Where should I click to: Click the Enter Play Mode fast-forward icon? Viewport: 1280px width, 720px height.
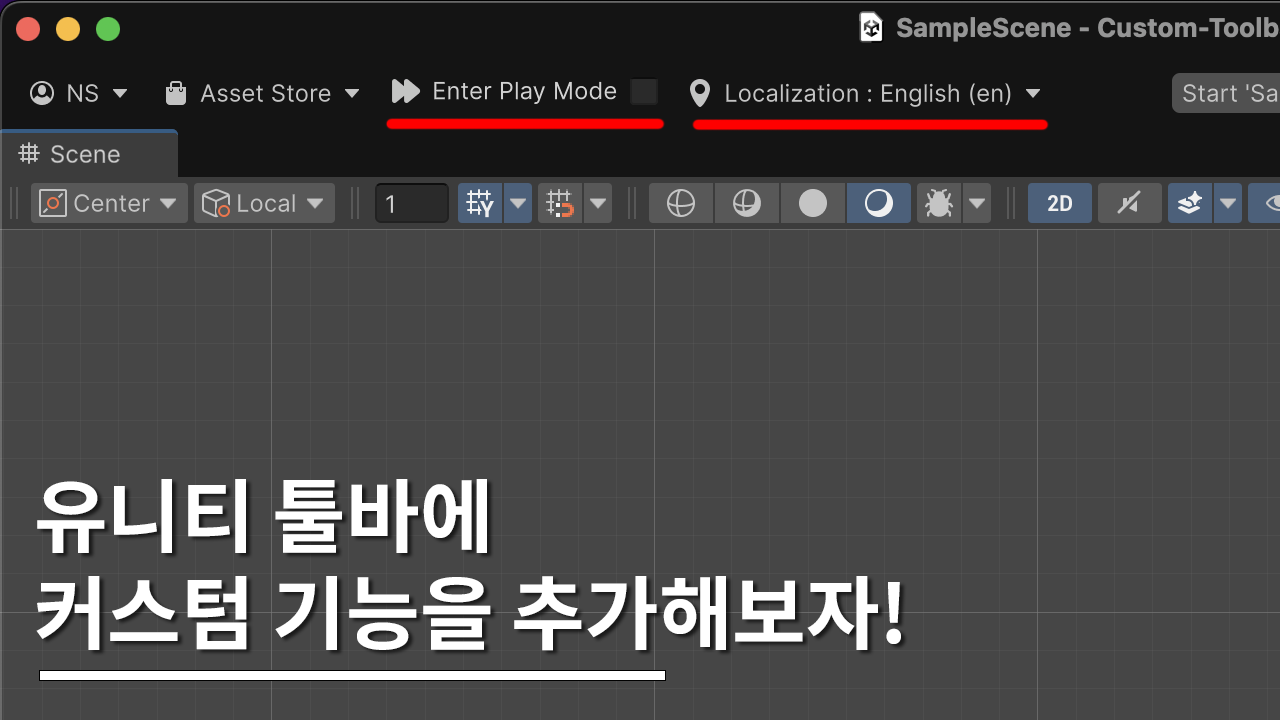(405, 91)
